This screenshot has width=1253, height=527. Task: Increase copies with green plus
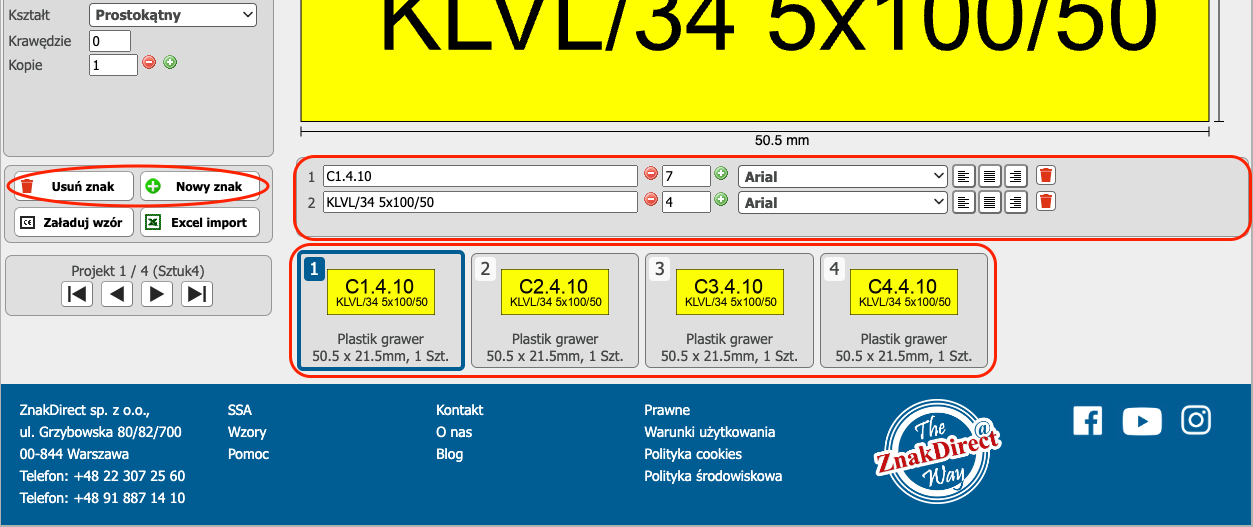170,63
